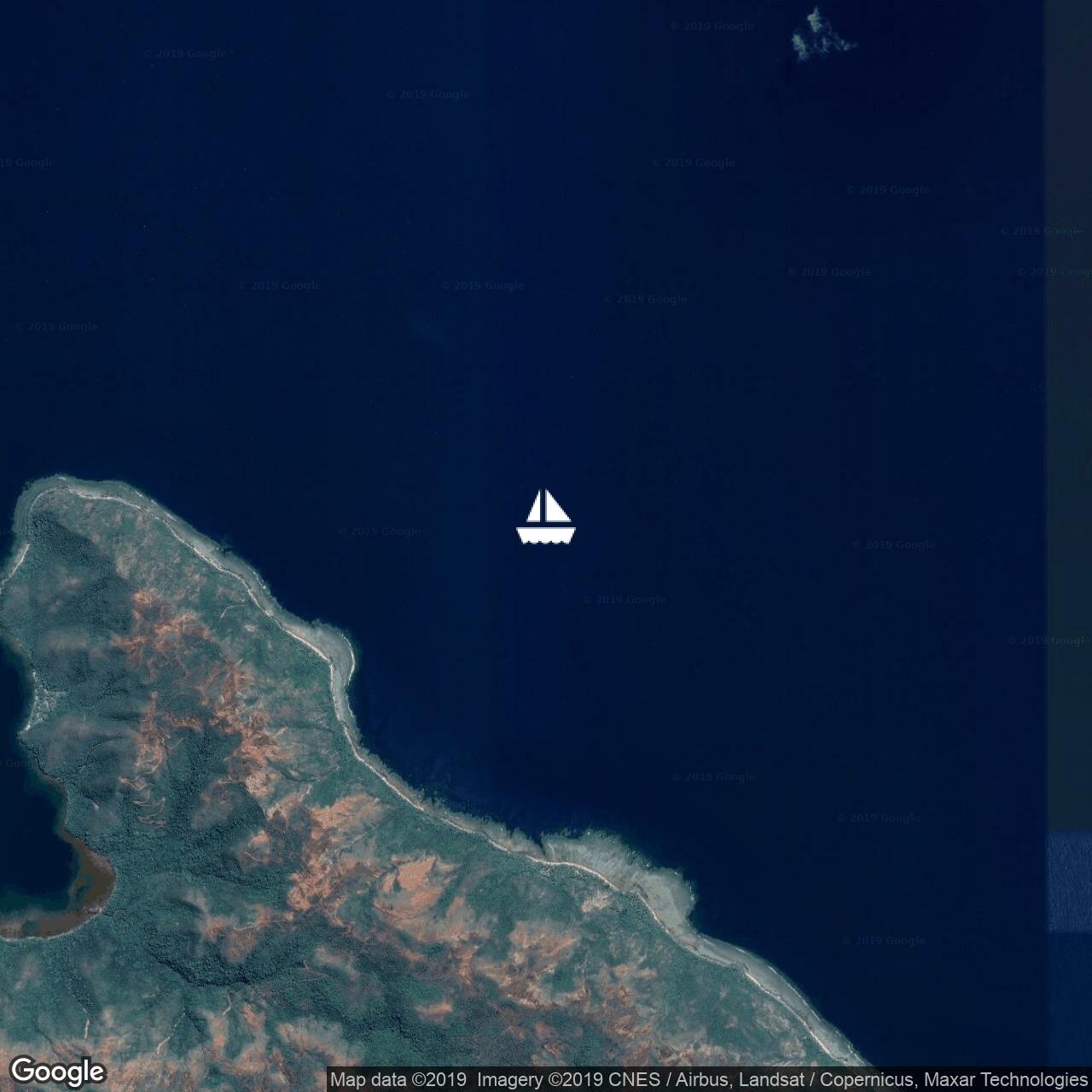The width and height of the screenshot is (1092, 1092).
Task: Click the faint shallow patch in open sea
Action: (x=427, y=331)
